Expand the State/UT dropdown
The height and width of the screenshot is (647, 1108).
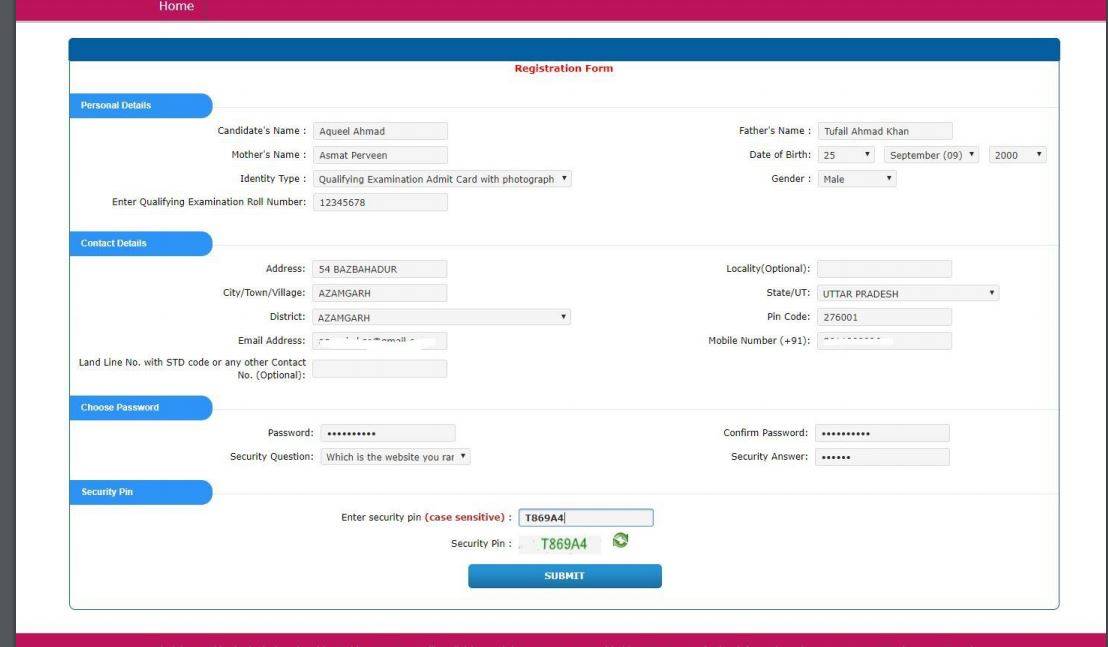pyautogui.click(x=908, y=294)
